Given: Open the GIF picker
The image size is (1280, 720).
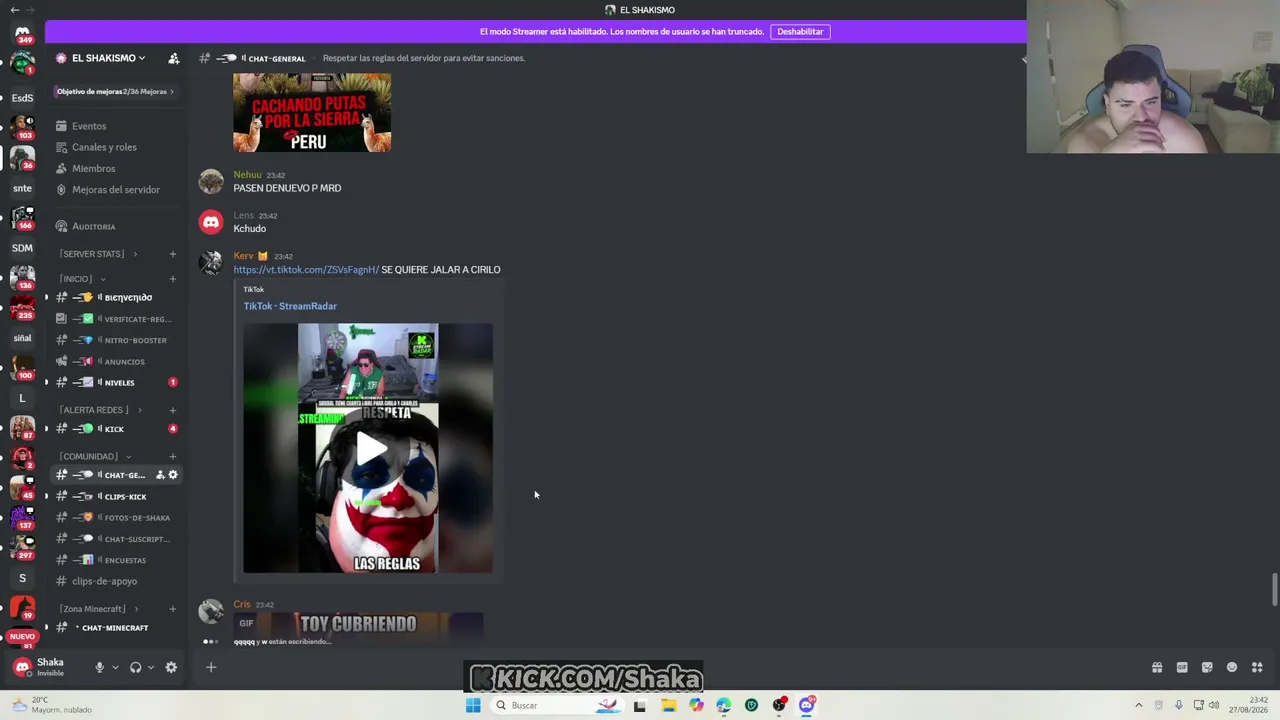Looking at the screenshot, I should pos(1182,667).
